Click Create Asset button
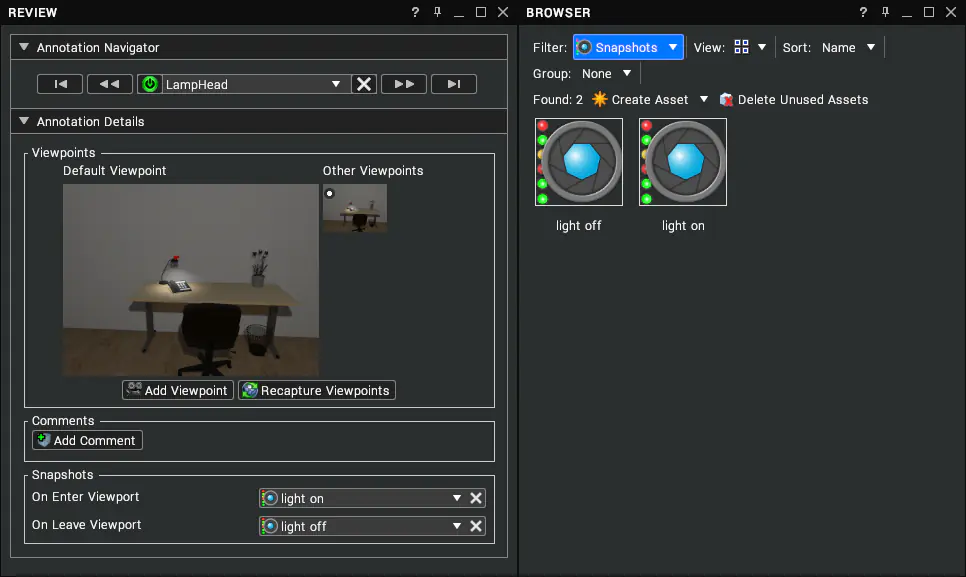966x577 pixels. (x=640, y=99)
